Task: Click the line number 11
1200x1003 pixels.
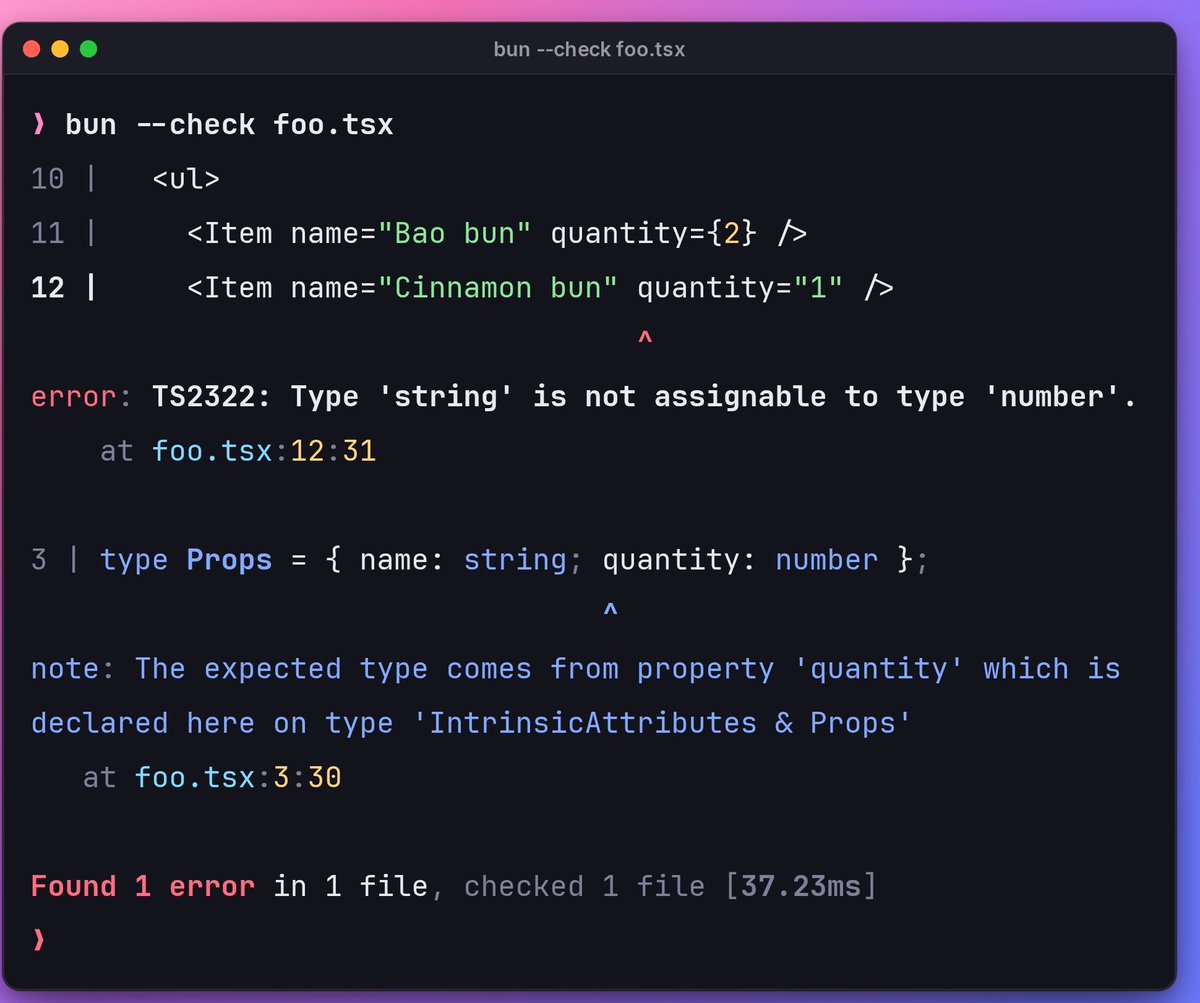Action: [x=47, y=233]
